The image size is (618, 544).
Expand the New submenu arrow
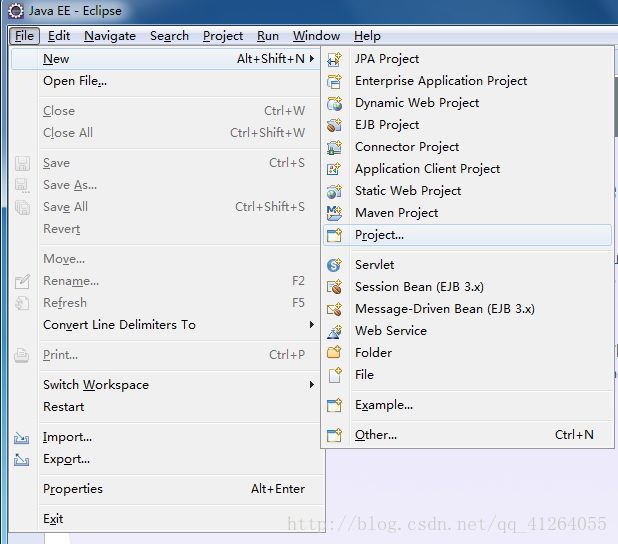click(312, 59)
